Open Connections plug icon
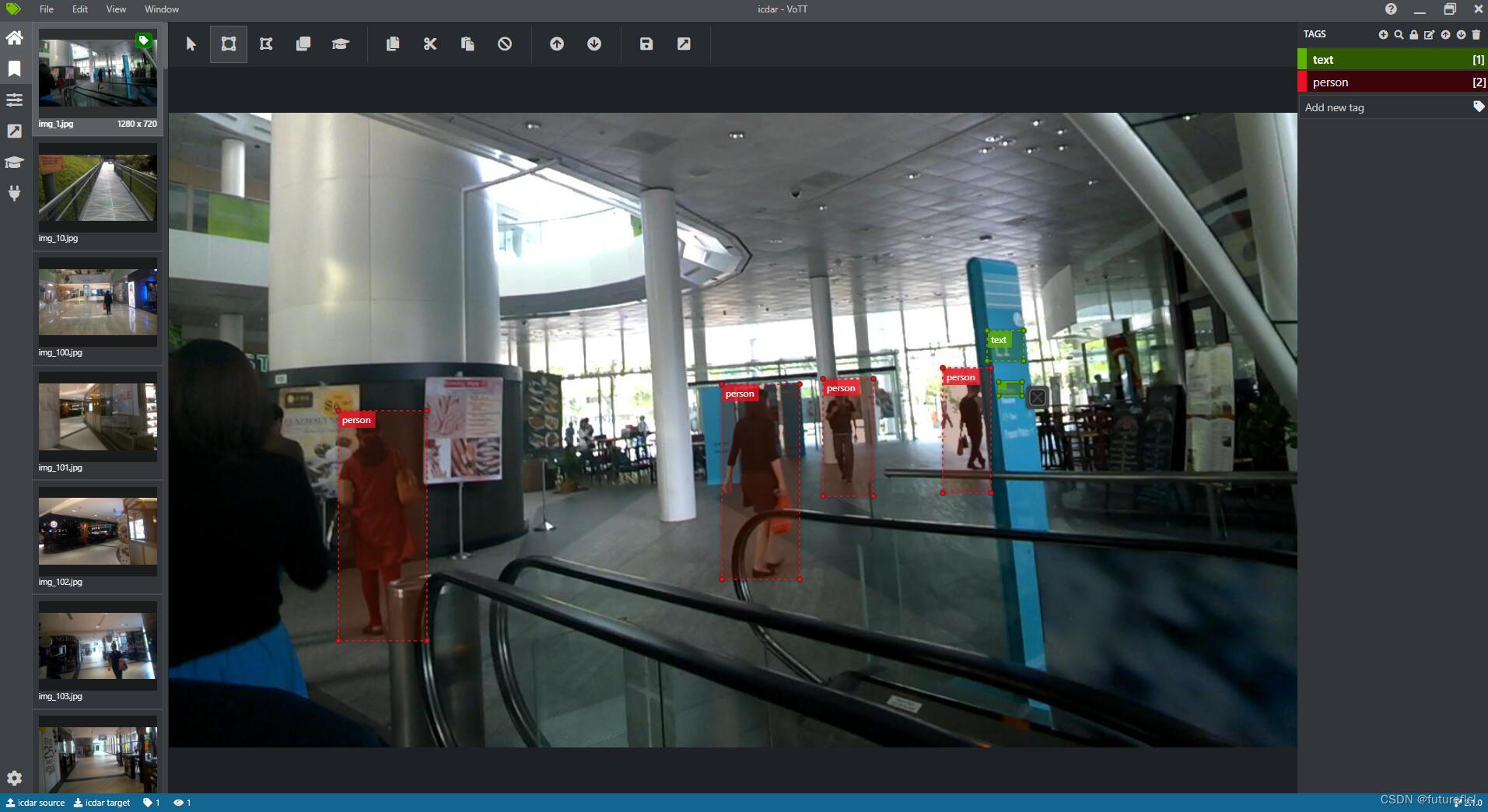The height and width of the screenshot is (812, 1488). (14, 193)
